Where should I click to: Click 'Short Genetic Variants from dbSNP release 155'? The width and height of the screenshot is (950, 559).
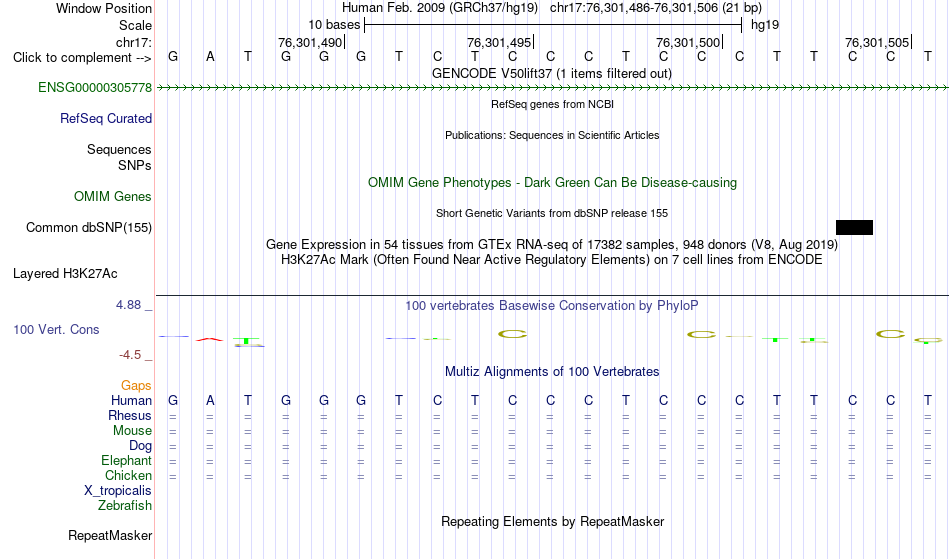(552, 213)
